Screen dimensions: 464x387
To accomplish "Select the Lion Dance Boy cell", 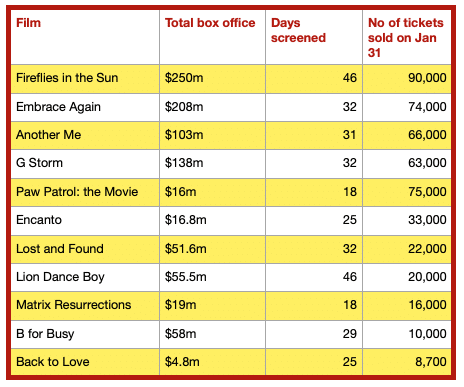I will click(60, 277).
